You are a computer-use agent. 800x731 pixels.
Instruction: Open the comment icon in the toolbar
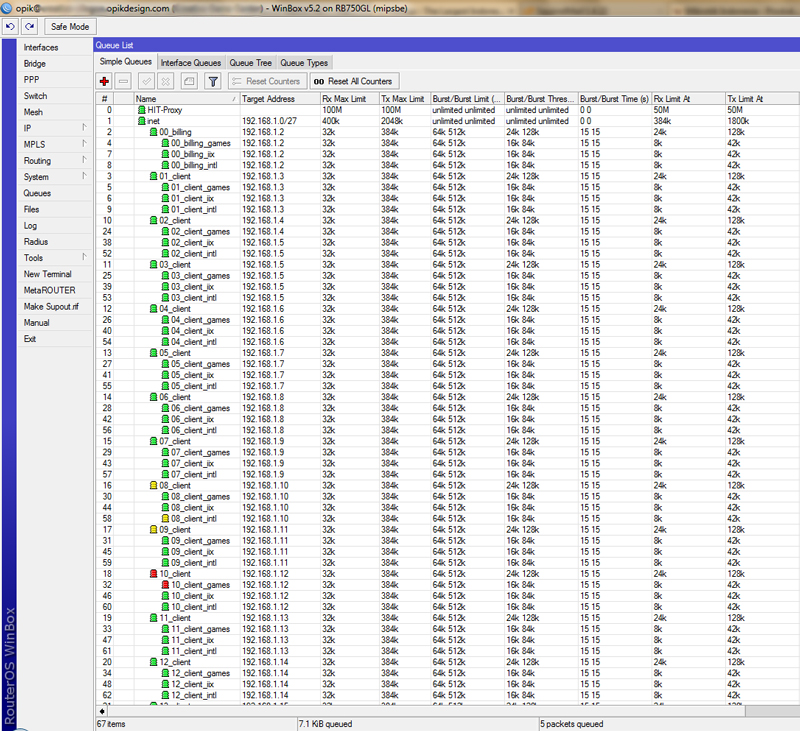coord(188,81)
